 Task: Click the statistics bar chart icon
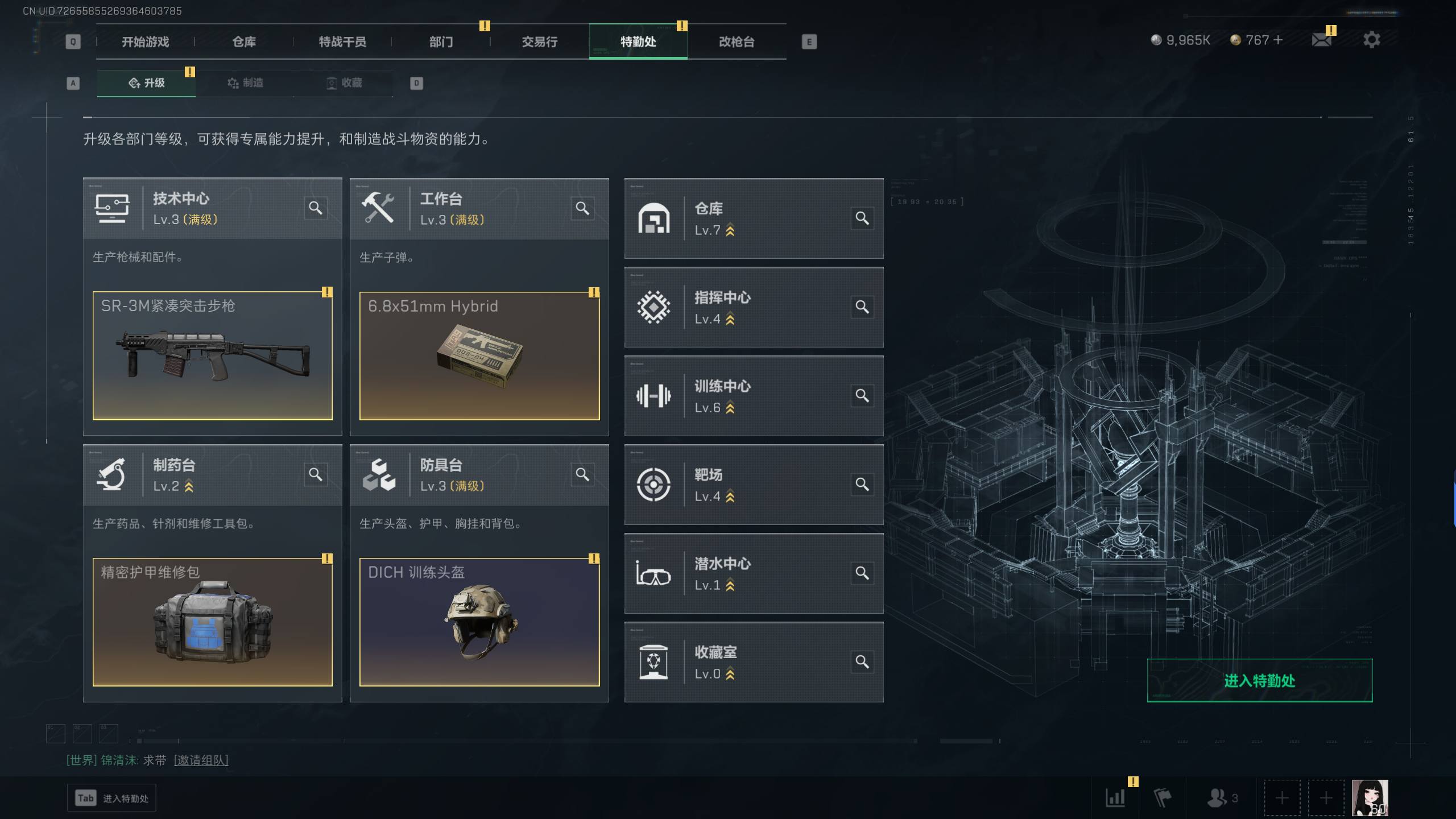point(1115,797)
